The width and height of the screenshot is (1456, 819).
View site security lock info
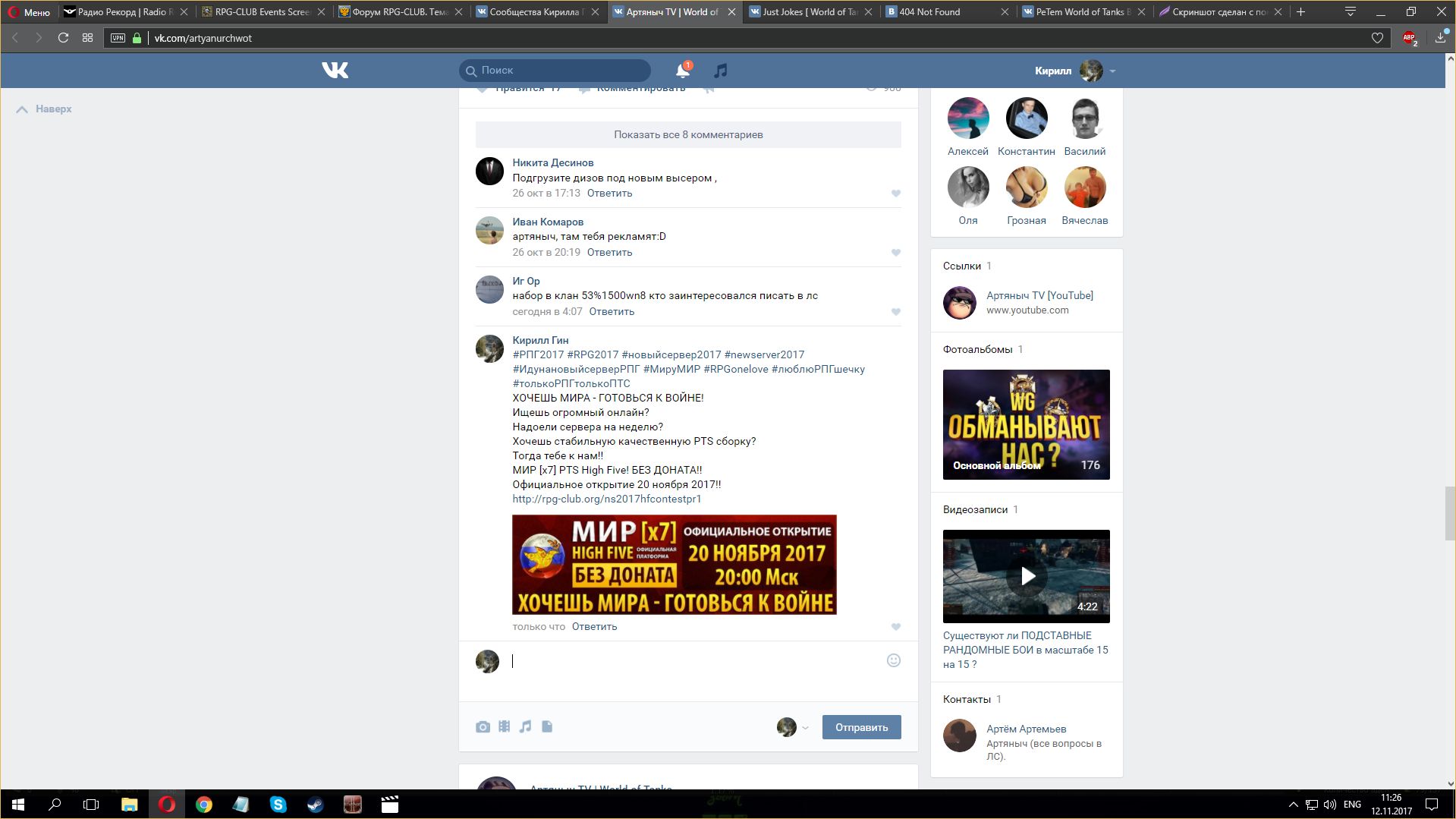[x=137, y=38]
